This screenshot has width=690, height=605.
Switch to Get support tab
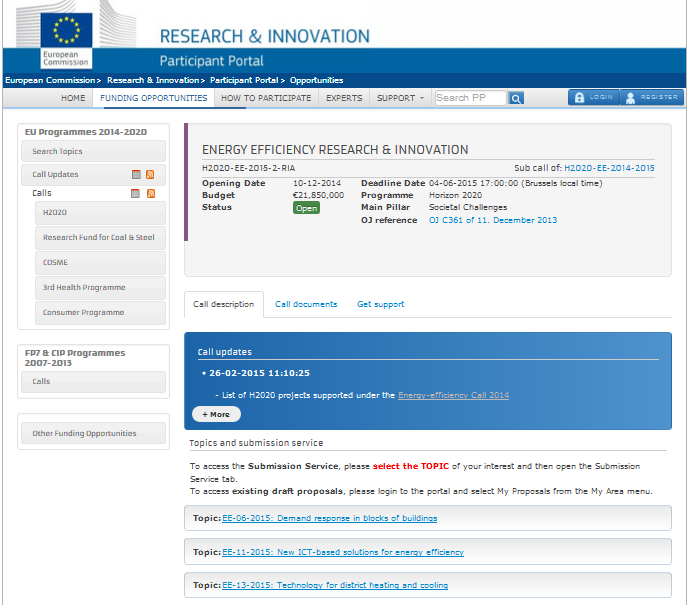pos(381,304)
